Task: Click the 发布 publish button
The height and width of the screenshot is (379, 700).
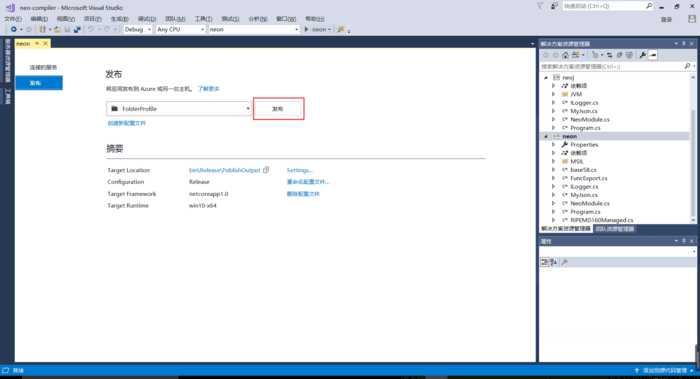Action: point(278,108)
